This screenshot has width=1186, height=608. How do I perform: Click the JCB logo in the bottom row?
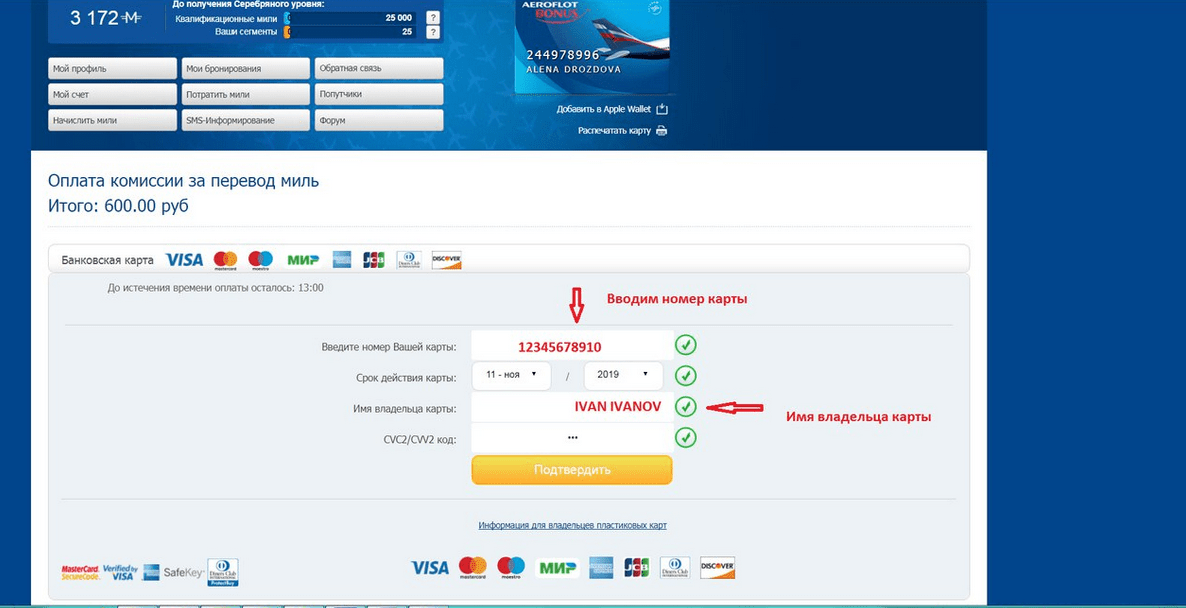coord(637,567)
